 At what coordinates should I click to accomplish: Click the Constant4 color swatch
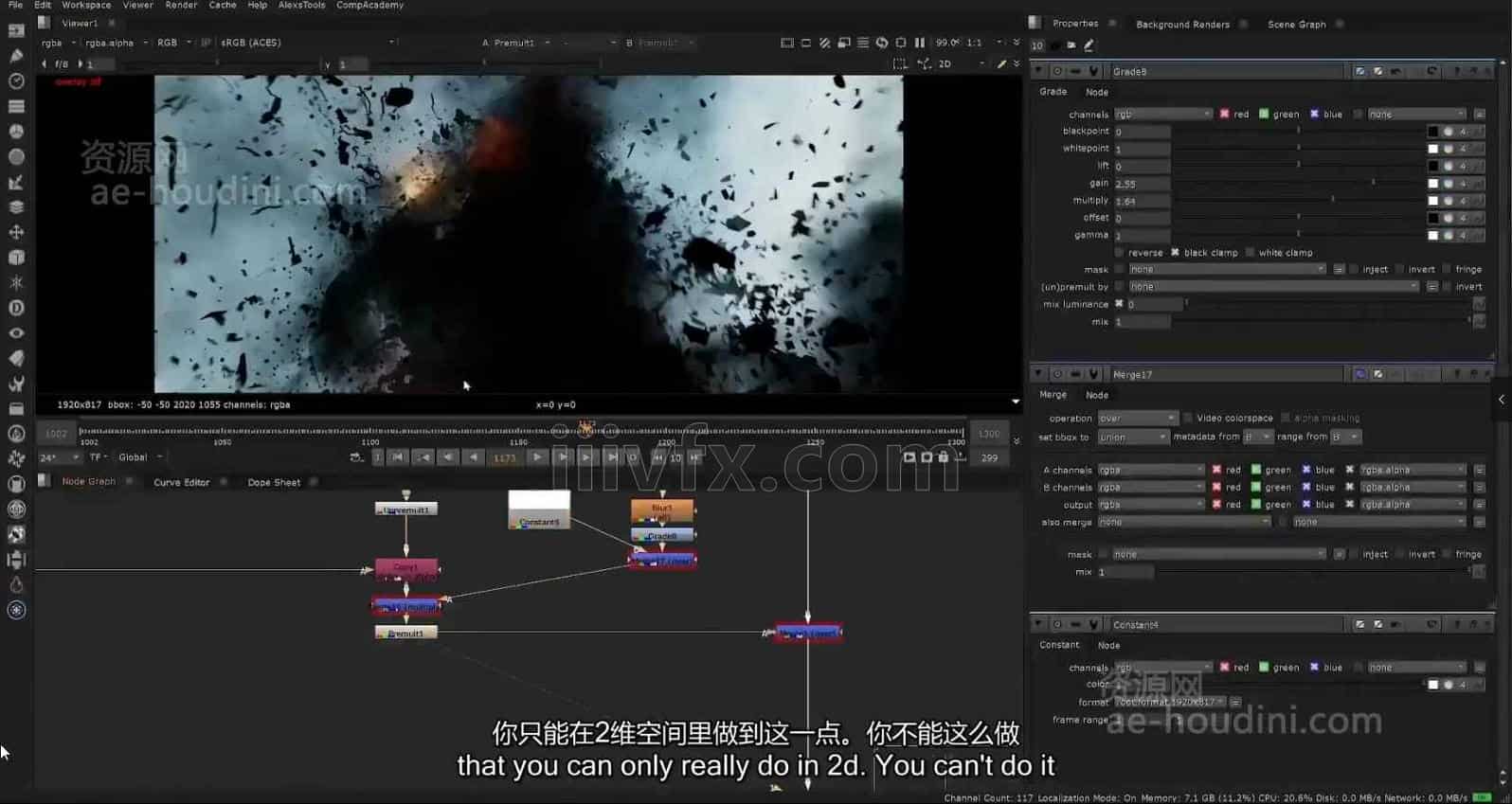click(x=1433, y=685)
